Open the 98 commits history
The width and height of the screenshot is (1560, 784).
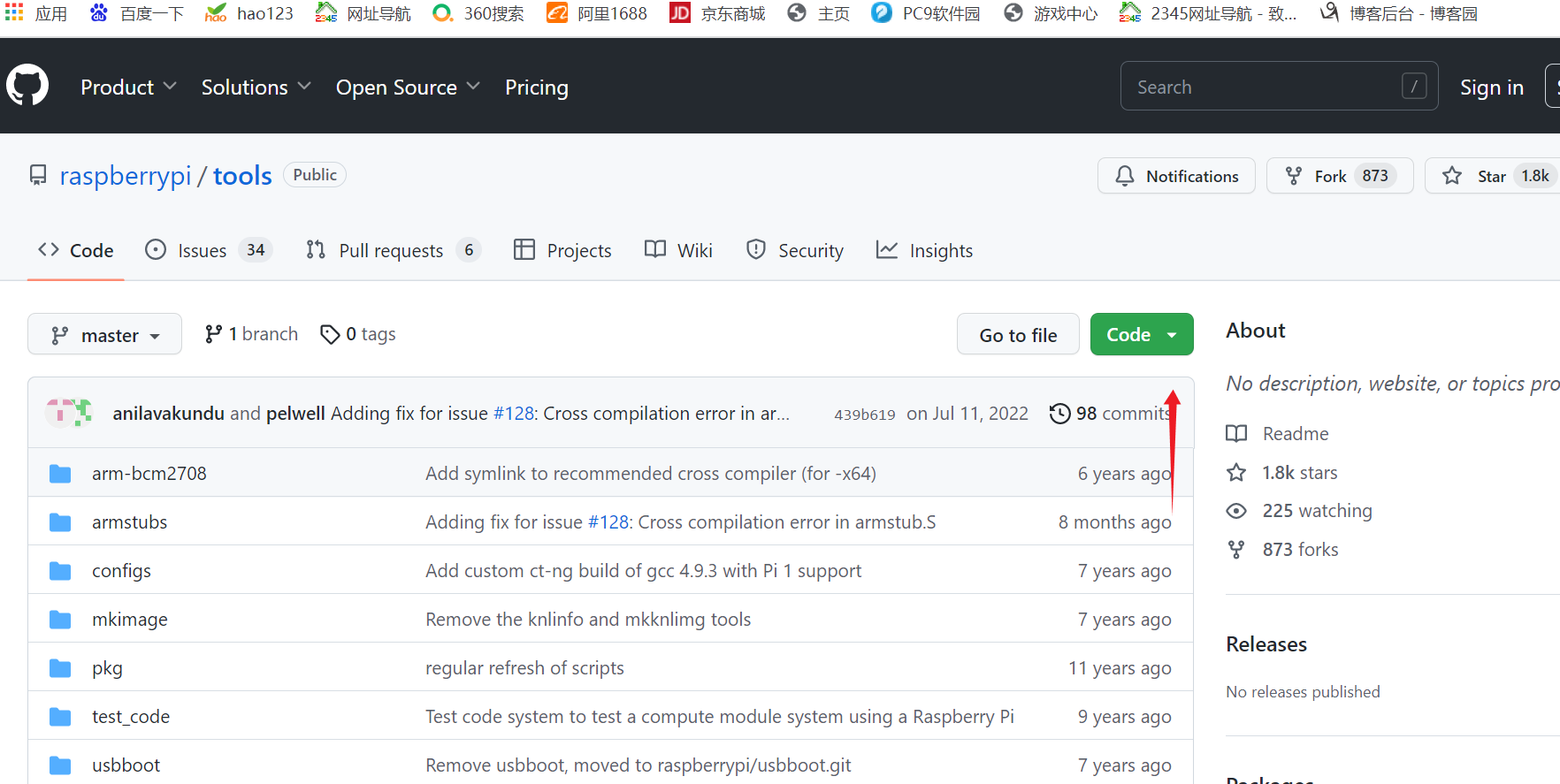1110,414
